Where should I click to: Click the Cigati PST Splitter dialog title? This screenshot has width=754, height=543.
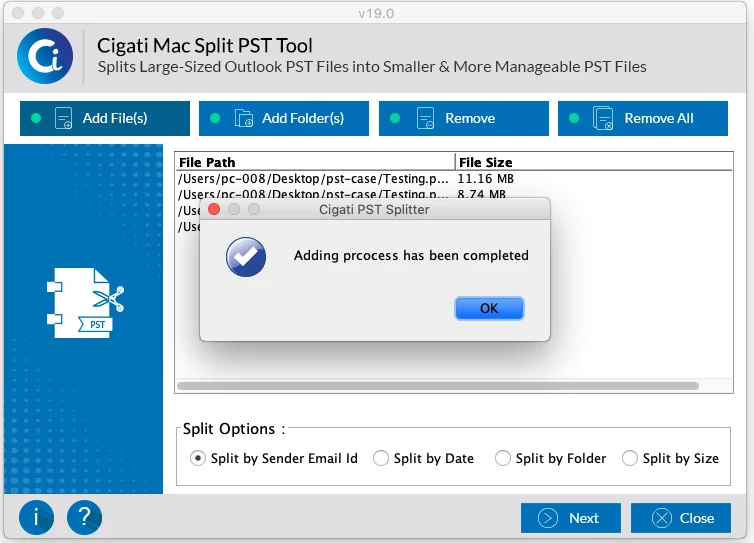[x=374, y=210]
